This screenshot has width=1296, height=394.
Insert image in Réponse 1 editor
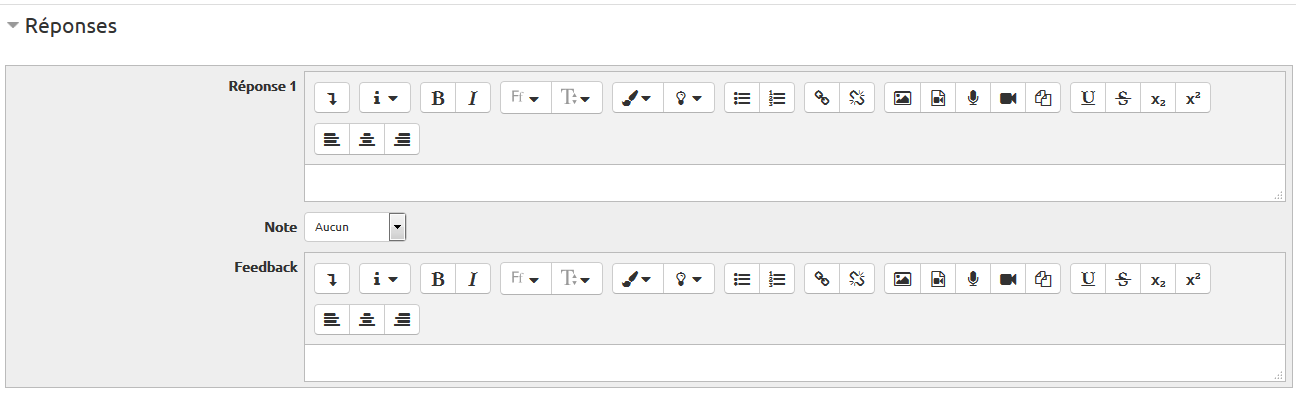(x=902, y=98)
